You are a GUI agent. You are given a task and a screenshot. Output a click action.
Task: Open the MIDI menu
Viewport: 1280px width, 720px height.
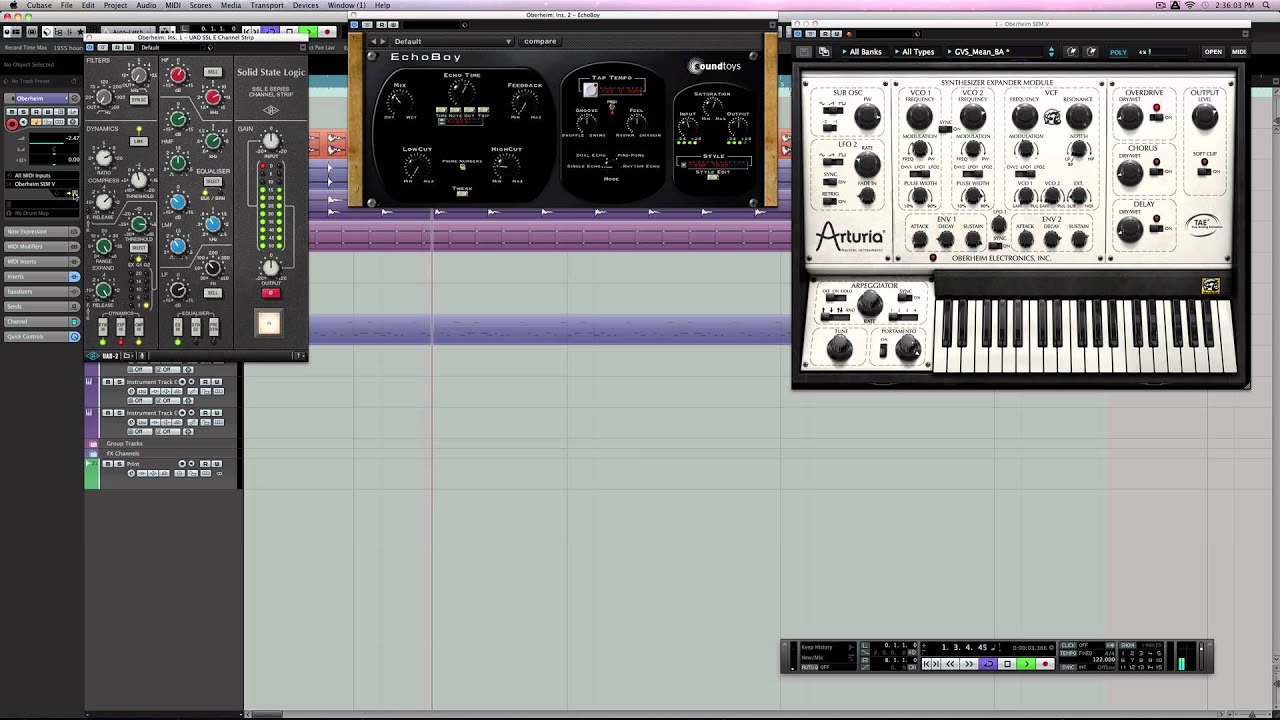pos(172,5)
